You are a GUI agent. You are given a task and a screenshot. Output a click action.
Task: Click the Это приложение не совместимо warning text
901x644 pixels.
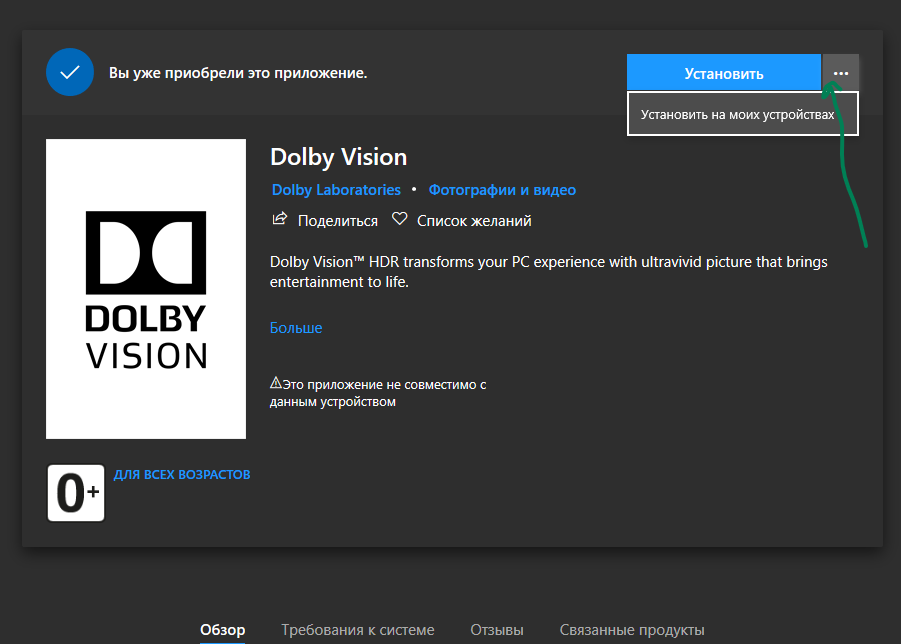pyautogui.click(x=378, y=393)
